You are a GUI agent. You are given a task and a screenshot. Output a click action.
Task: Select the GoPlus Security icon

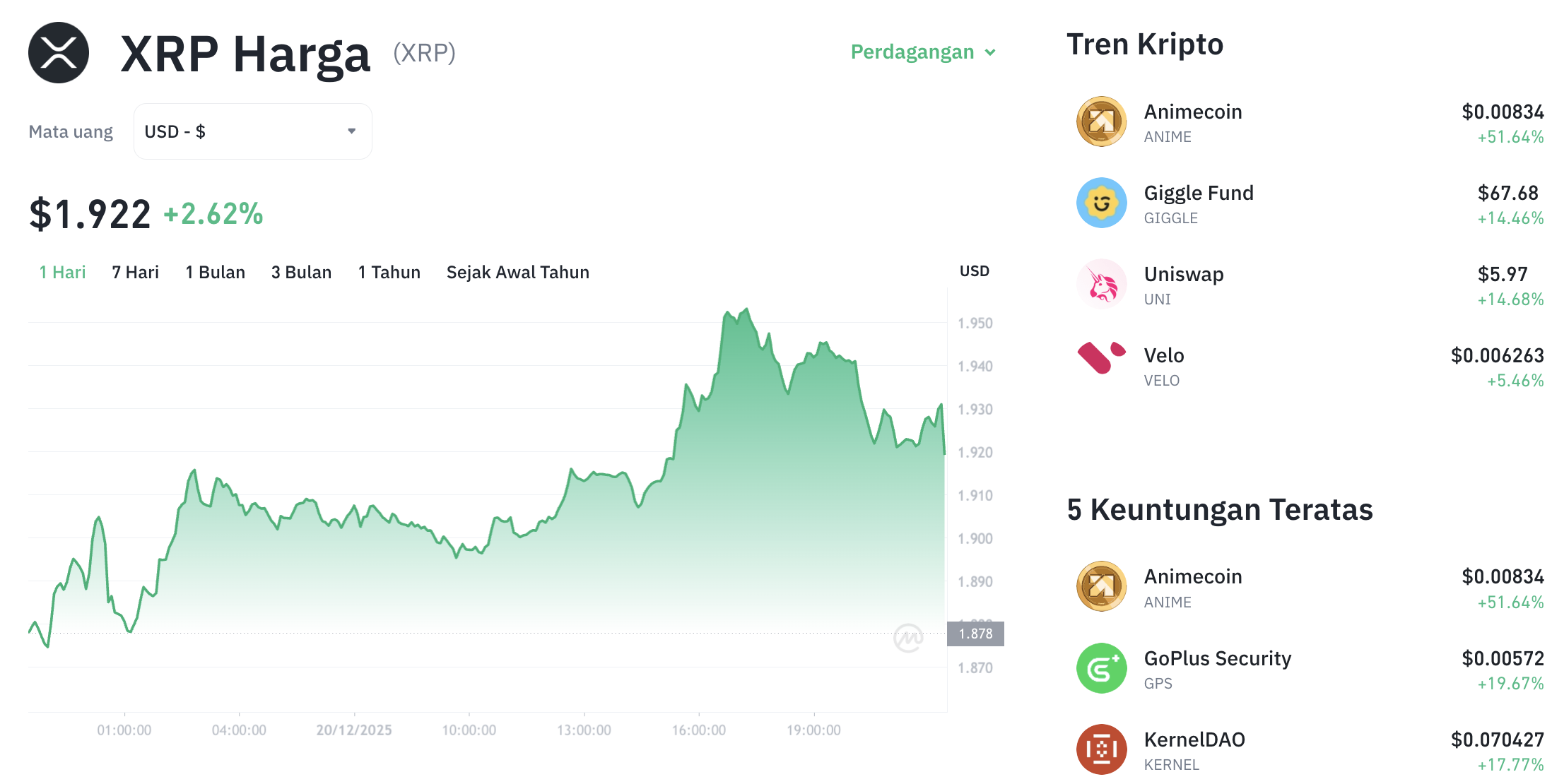(x=1100, y=667)
